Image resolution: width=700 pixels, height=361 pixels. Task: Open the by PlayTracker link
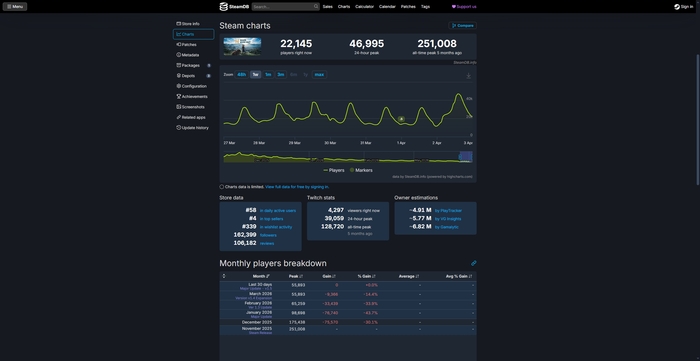tap(448, 211)
